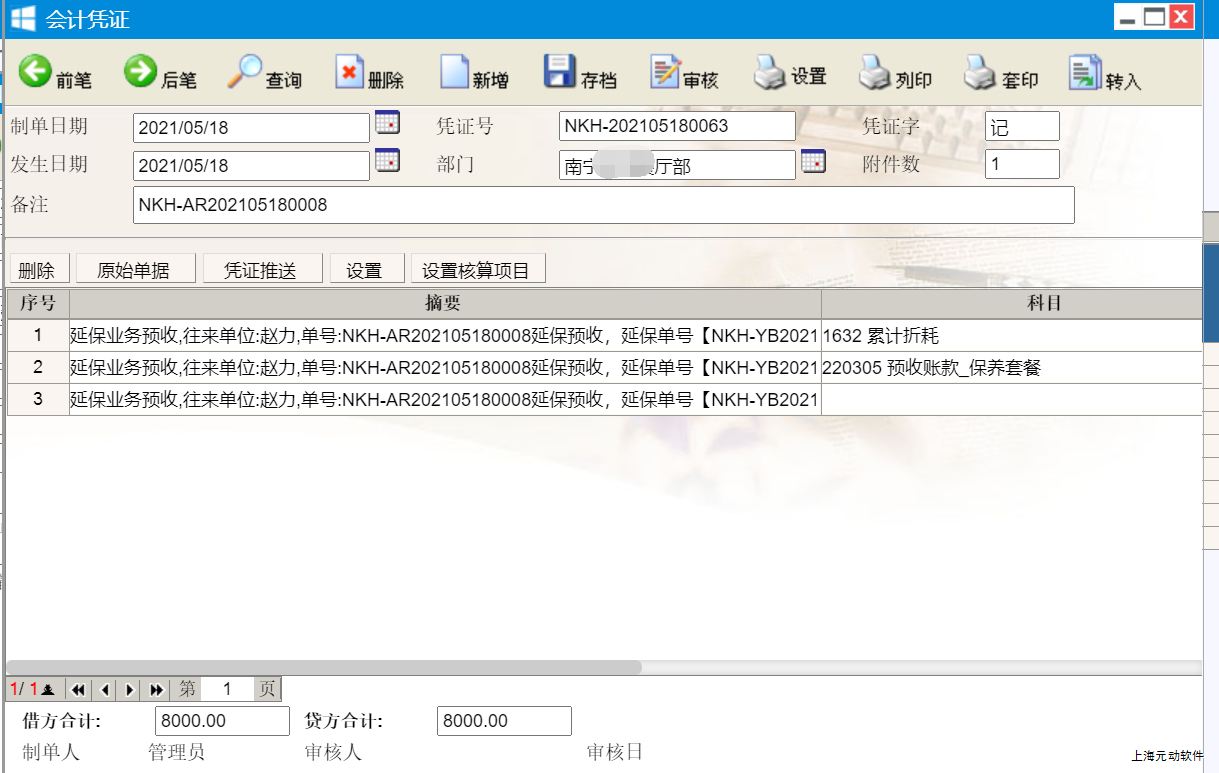Create new voucher with 新增 icon

click(455, 72)
